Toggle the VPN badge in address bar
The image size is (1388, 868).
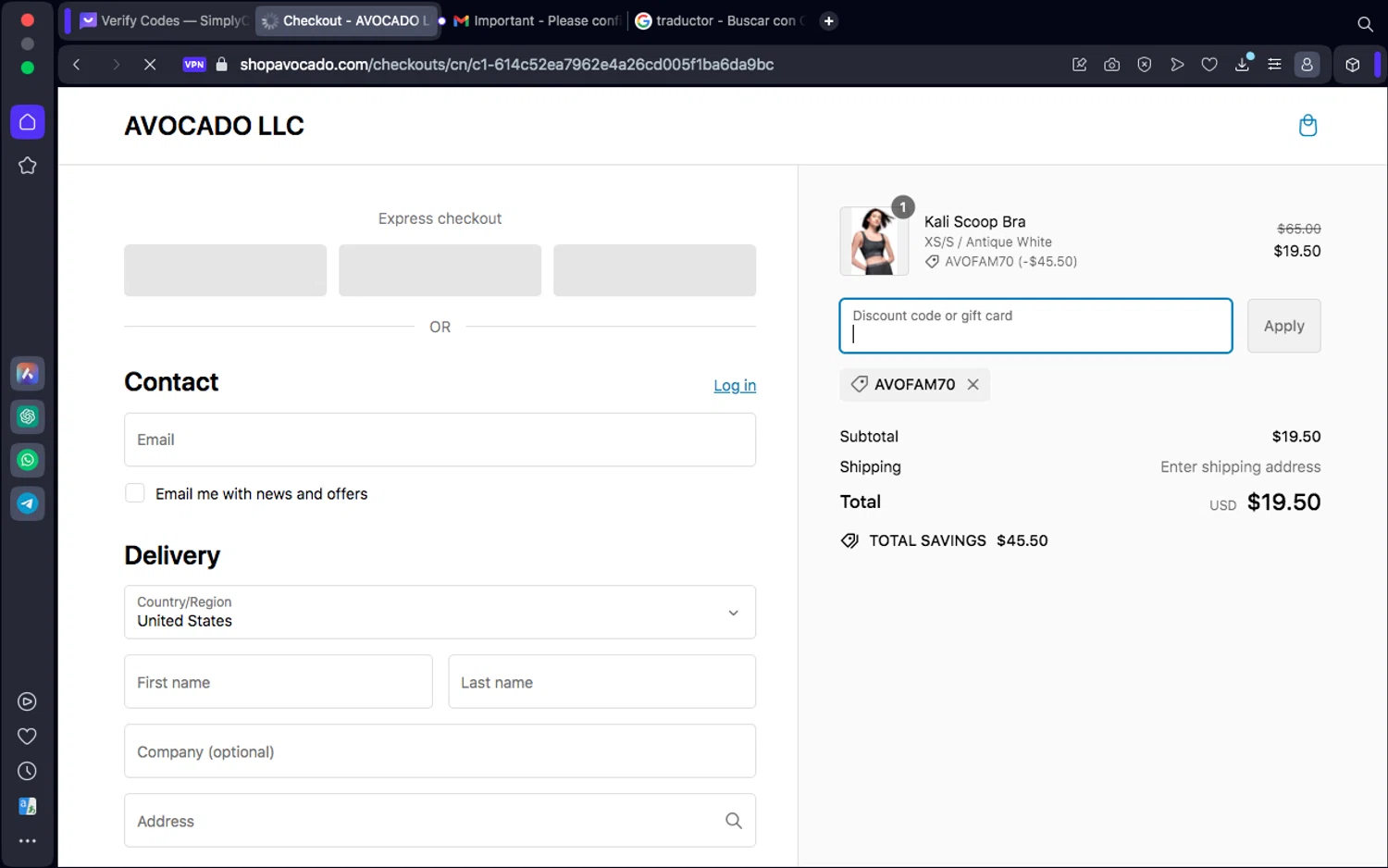[194, 65]
